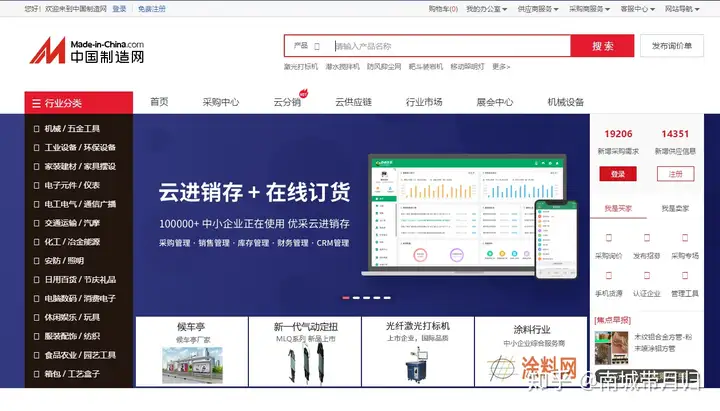
Task: Click the 潜水搅拌机 hot search link
Action: [x=343, y=67]
